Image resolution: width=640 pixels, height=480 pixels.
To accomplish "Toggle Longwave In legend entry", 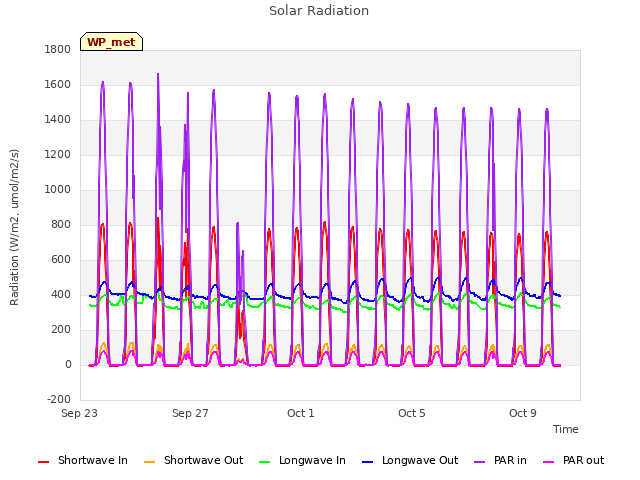I will tap(302, 460).
